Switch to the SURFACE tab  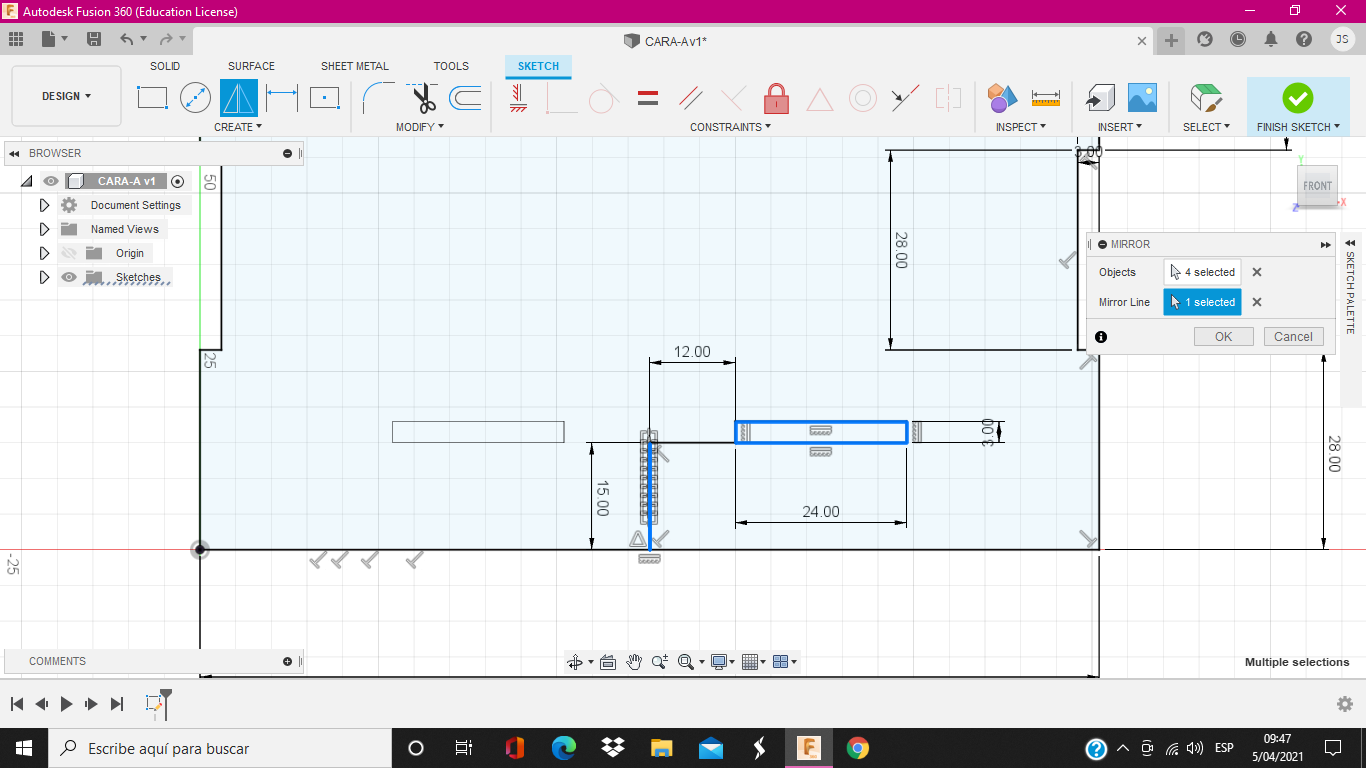point(251,66)
